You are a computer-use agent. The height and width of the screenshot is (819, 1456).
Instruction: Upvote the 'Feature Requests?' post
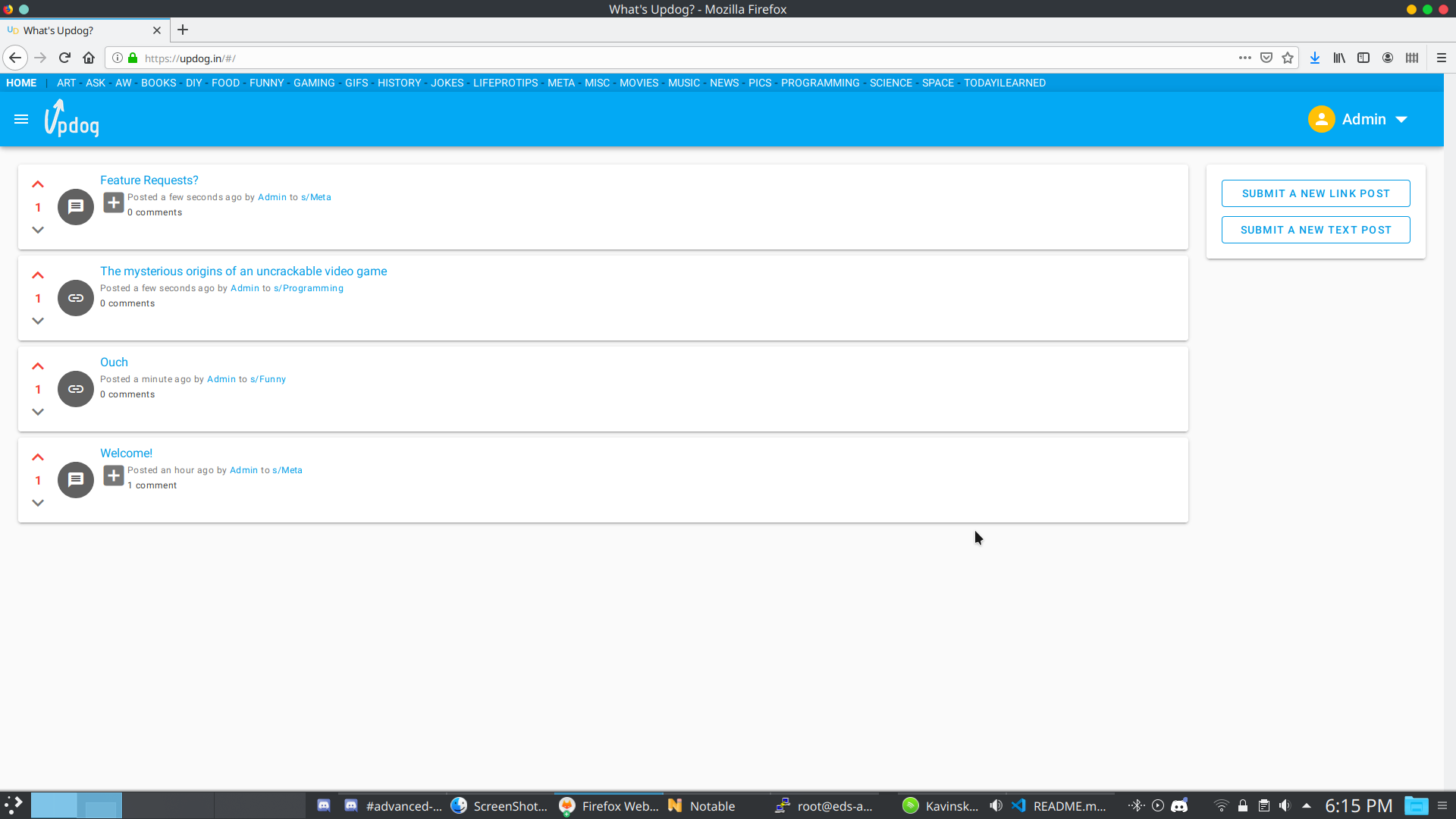[38, 184]
